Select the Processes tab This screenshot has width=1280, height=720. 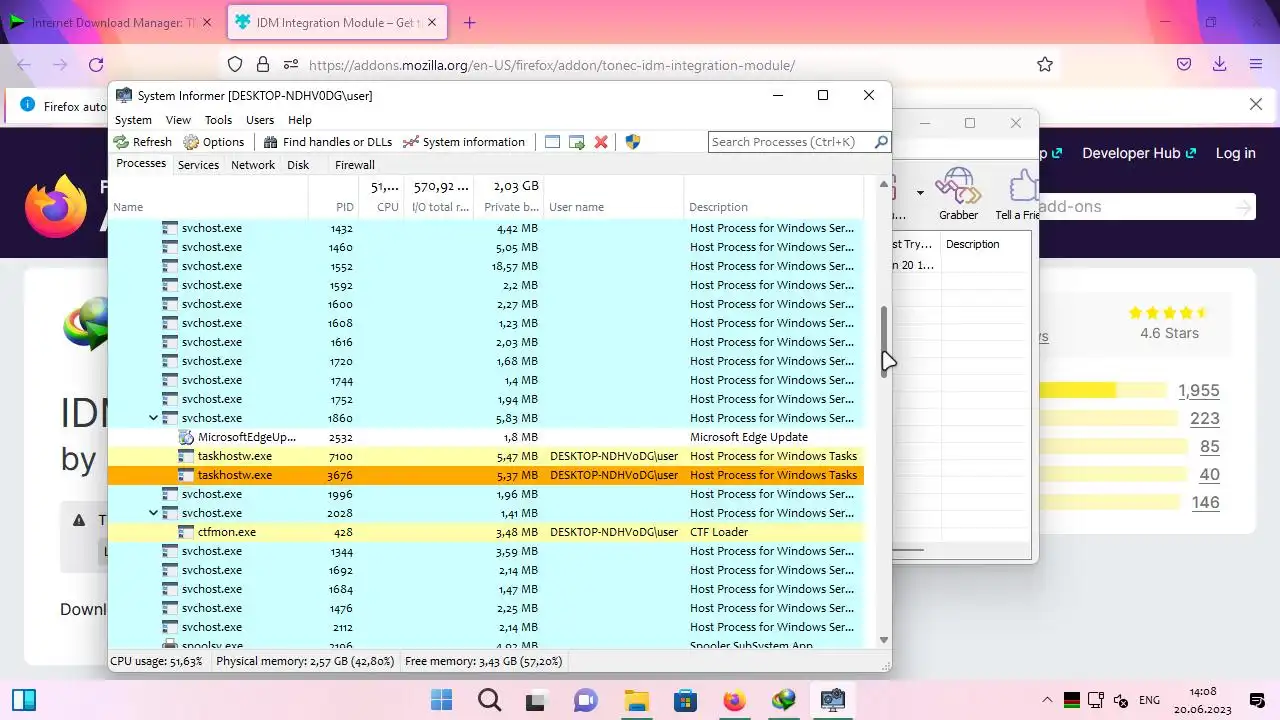[141, 164]
